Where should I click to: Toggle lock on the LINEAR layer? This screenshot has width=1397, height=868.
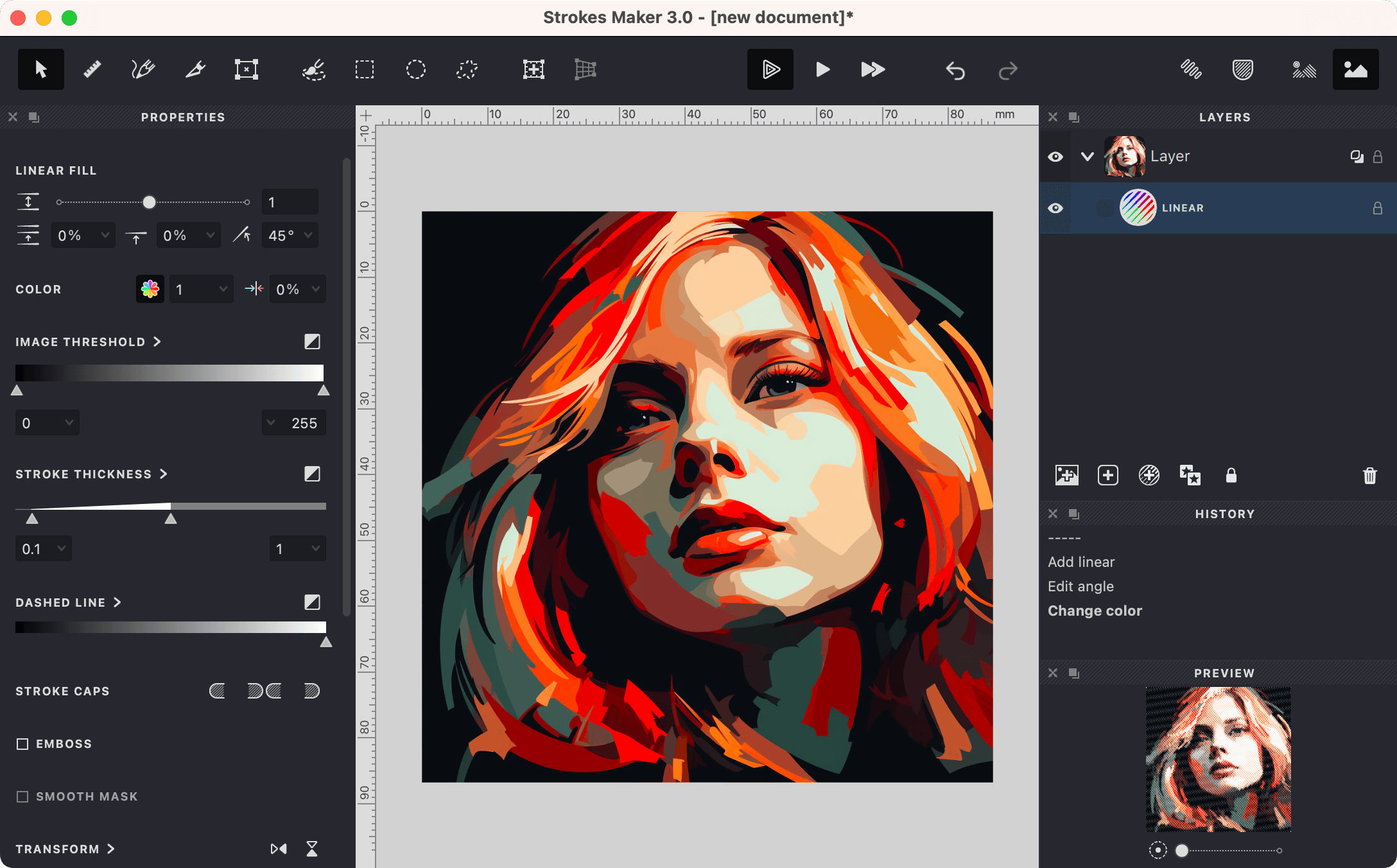pos(1378,208)
